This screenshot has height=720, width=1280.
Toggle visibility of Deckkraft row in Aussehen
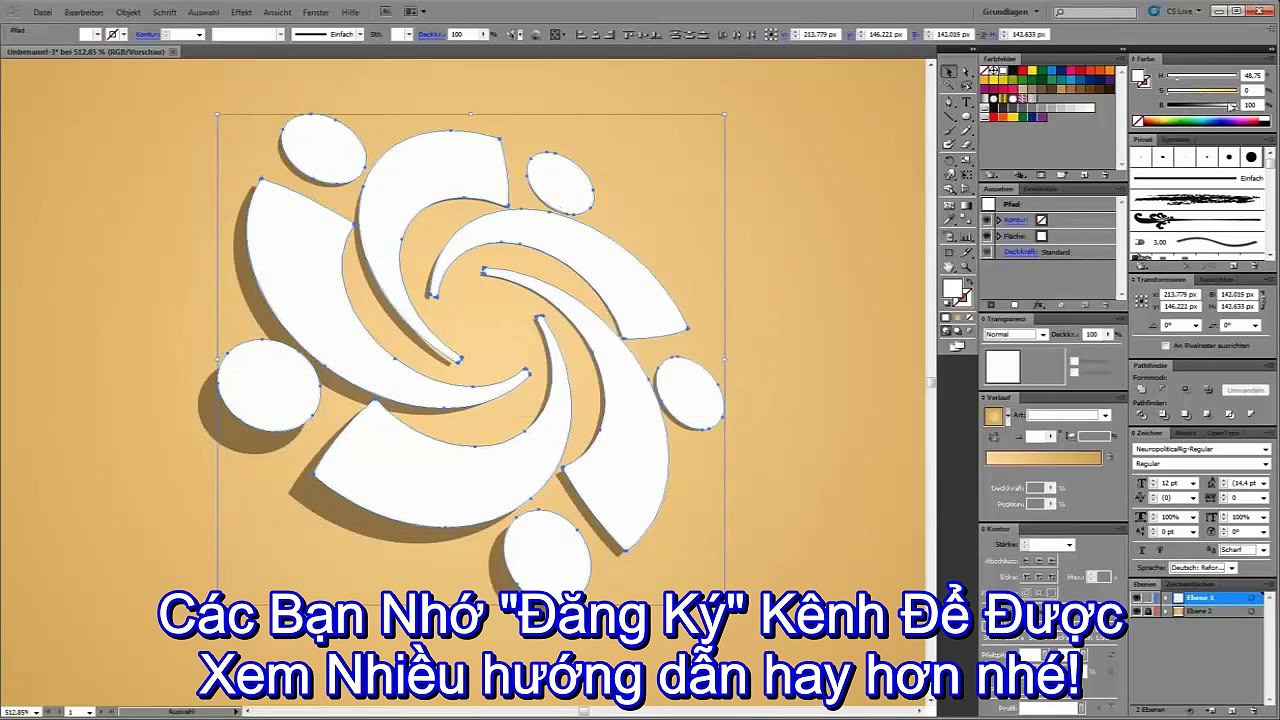(988, 252)
